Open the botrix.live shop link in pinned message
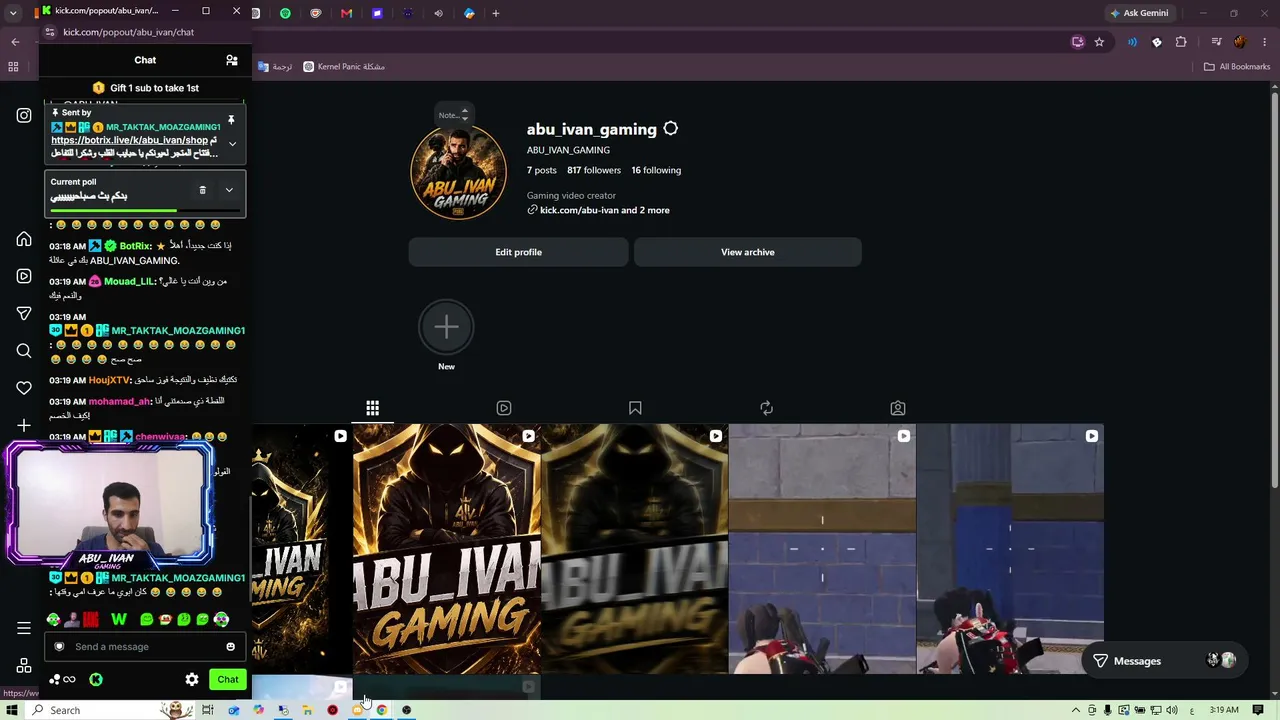Image resolution: width=1280 pixels, height=720 pixels. pyautogui.click(x=130, y=140)
